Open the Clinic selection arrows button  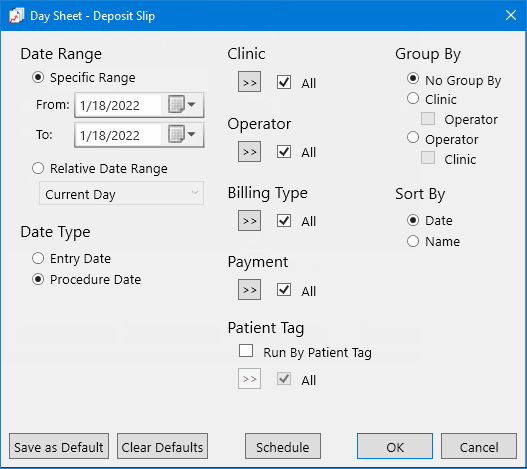[249, 82]
